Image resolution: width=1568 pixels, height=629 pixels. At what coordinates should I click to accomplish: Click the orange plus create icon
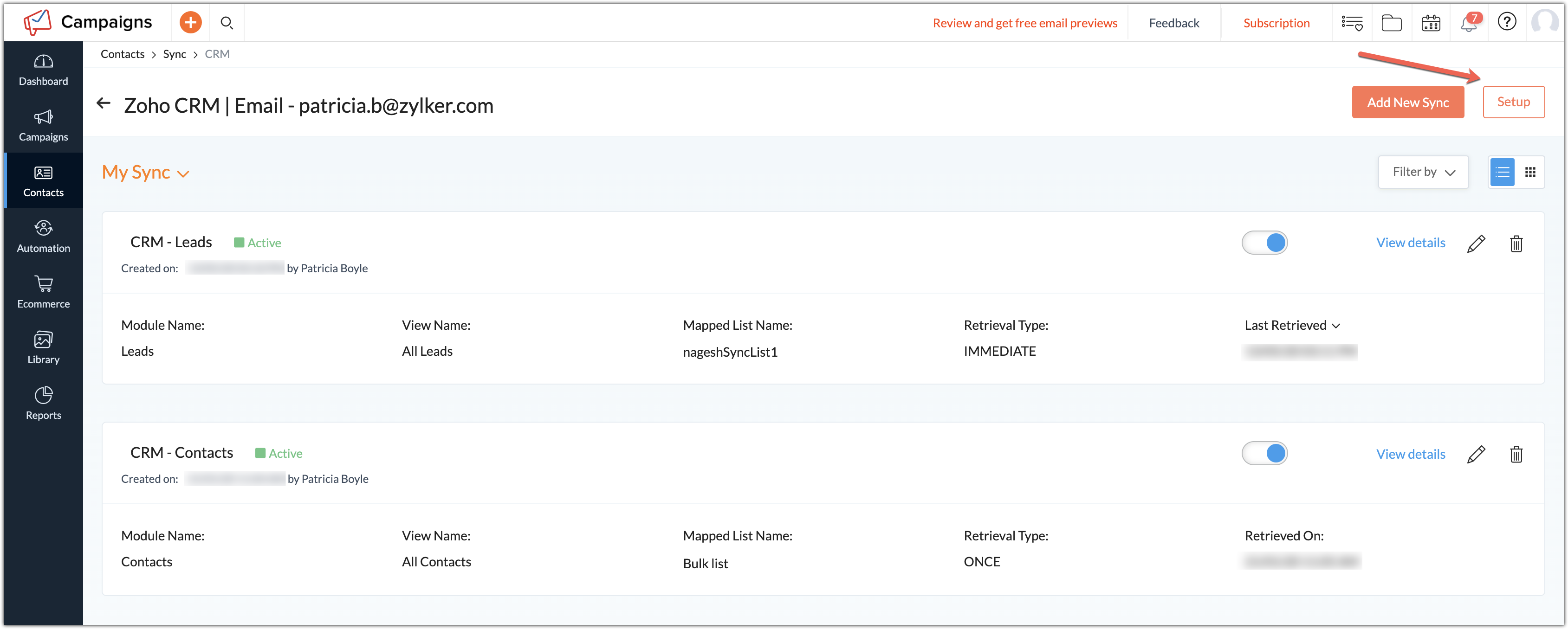(190, 23)
